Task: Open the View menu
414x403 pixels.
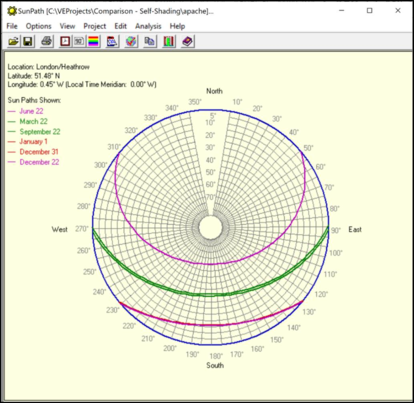Action: (x=67, y=26)
